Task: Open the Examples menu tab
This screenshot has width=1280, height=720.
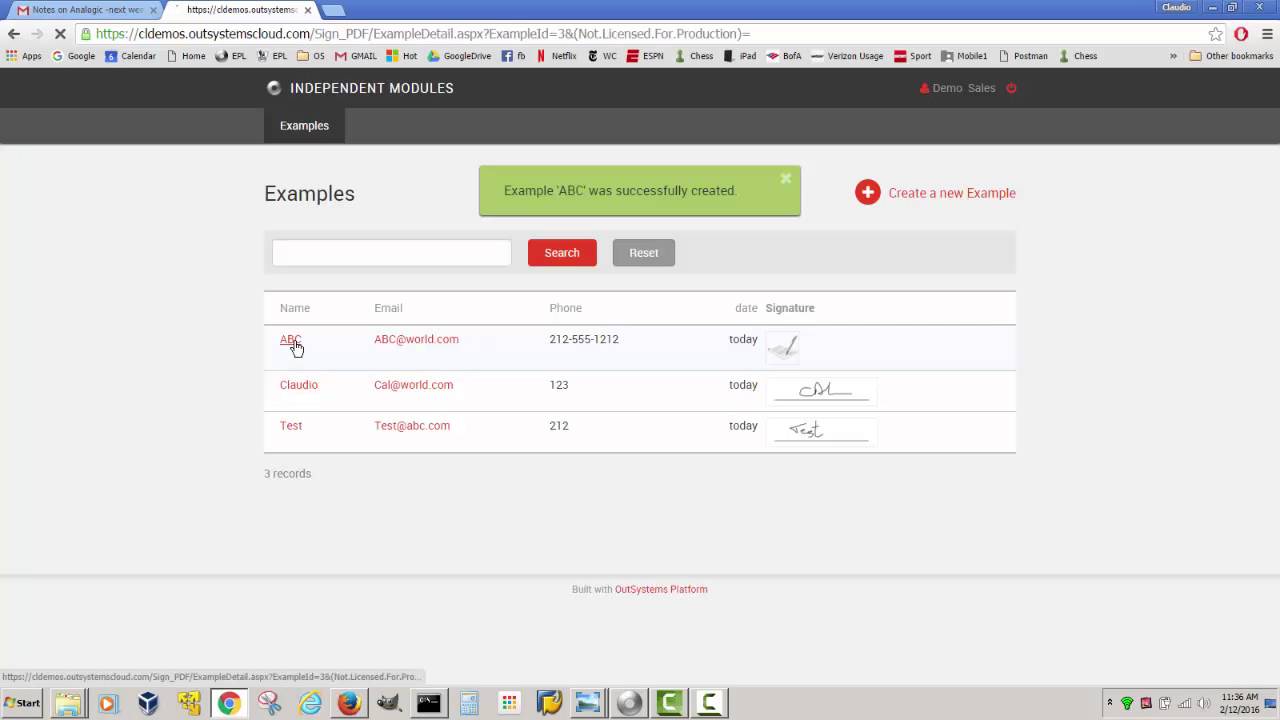Action: point(304,126)
